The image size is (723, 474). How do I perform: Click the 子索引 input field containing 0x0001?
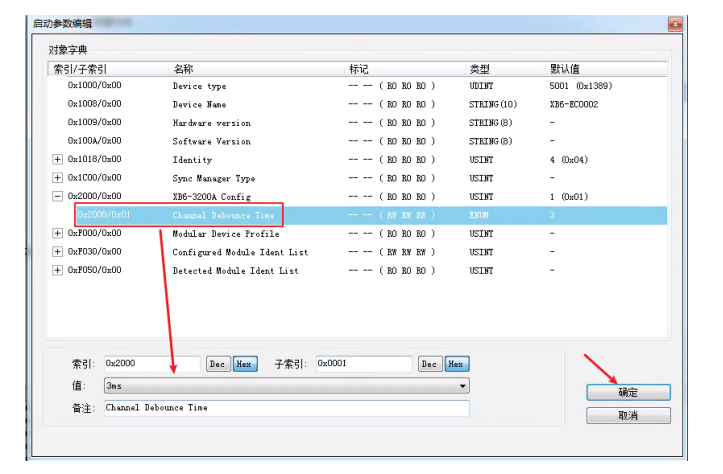tap(364, 364)
